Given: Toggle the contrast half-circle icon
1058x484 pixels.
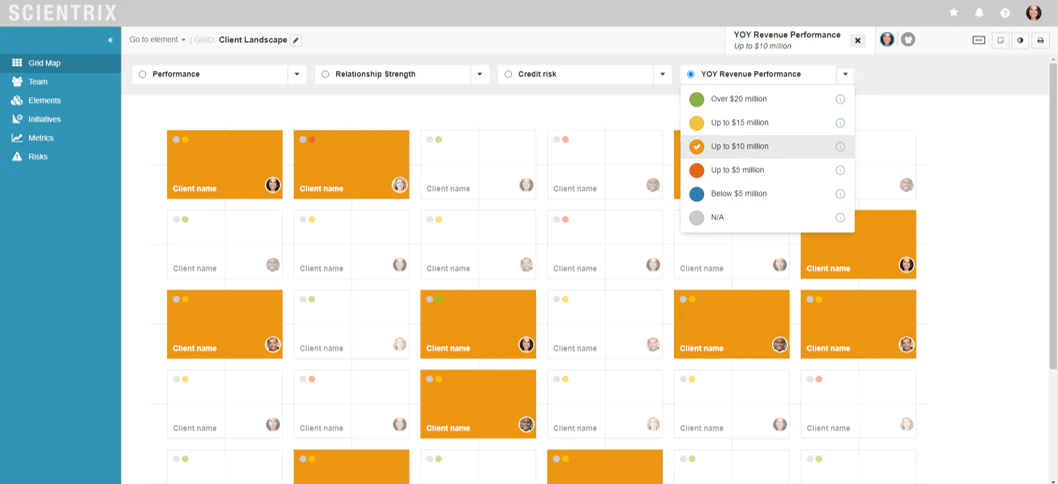Looking at the screenshot, I should click(1020, 40).
